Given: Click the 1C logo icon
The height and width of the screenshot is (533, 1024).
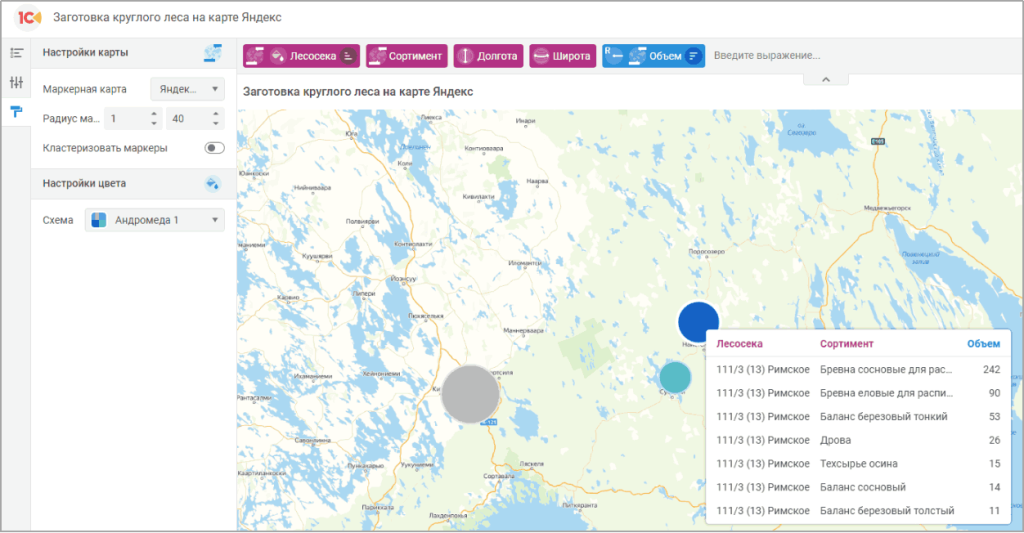Looking at the screenshot, I should coord(29,18).
